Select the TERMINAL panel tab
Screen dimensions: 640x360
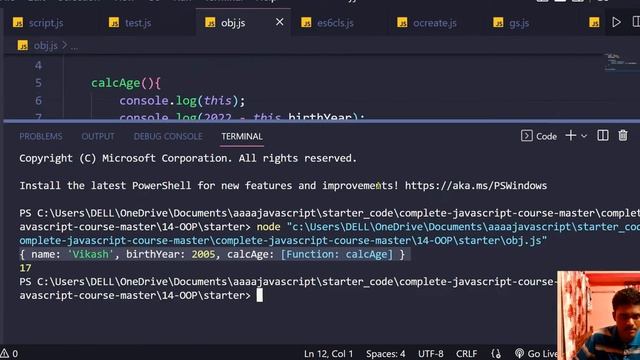242,136
